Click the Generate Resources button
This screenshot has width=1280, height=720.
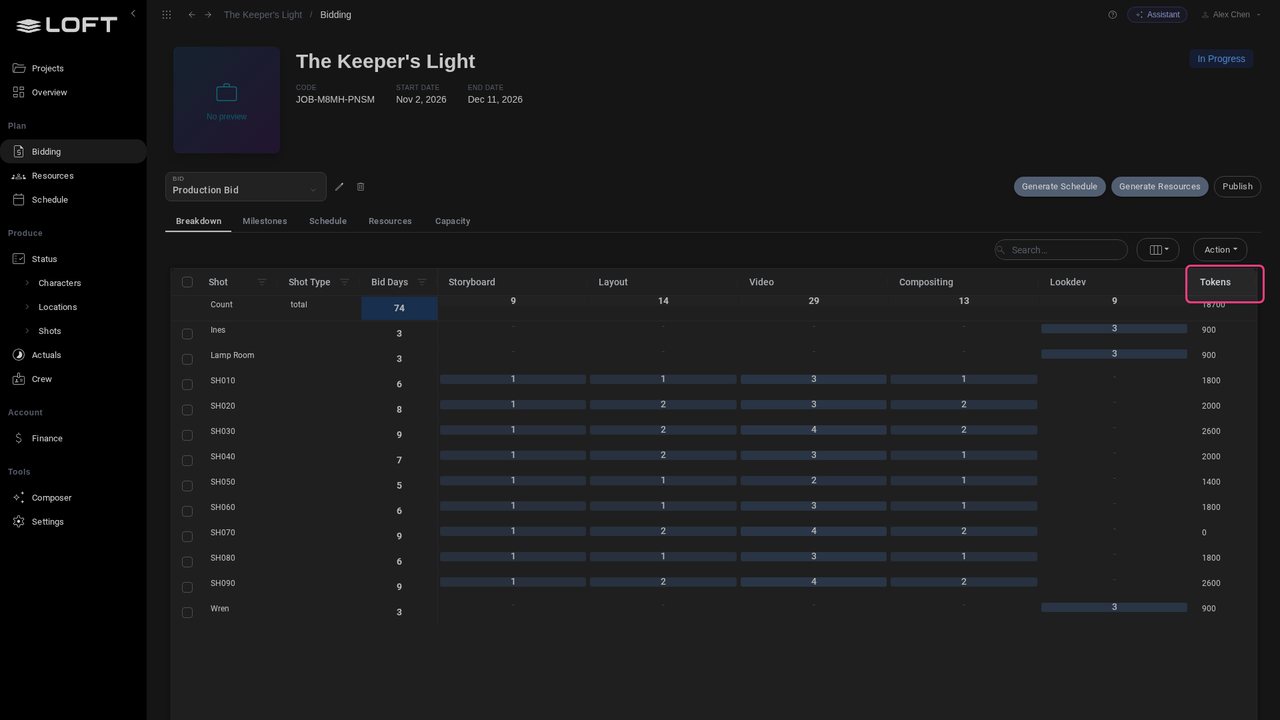coord(1160,187)
